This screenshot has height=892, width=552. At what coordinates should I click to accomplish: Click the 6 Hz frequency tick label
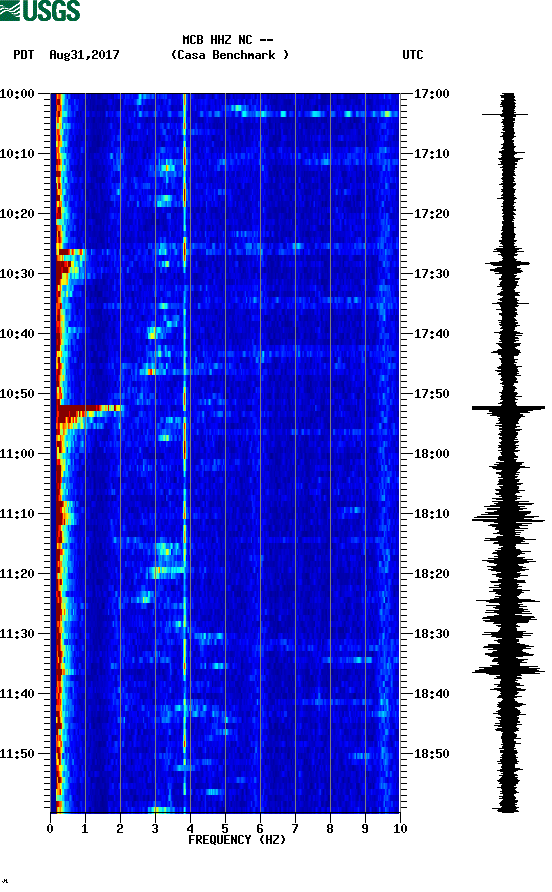tap(260, 828)
